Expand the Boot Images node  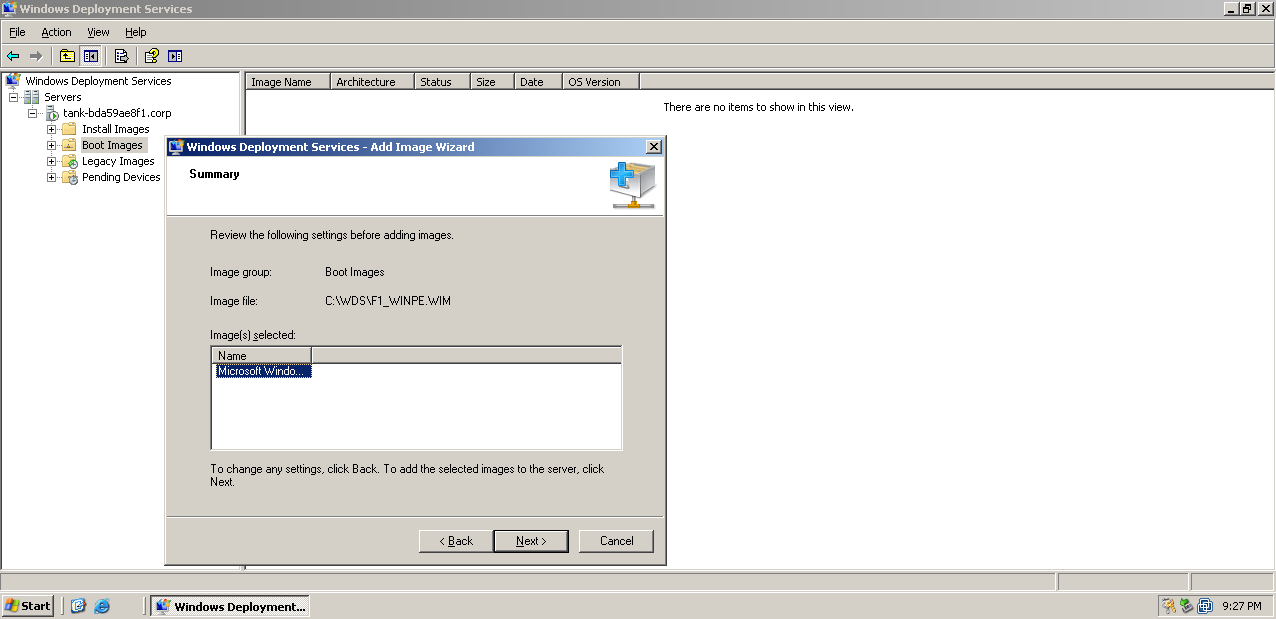52,145
